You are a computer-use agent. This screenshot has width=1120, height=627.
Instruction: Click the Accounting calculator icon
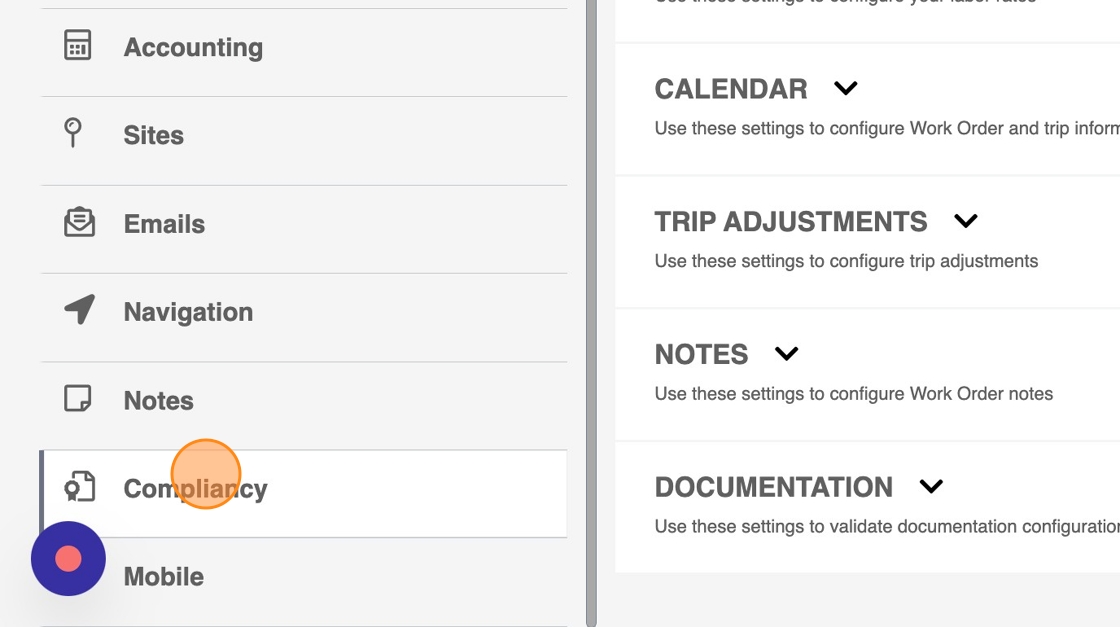78,46
